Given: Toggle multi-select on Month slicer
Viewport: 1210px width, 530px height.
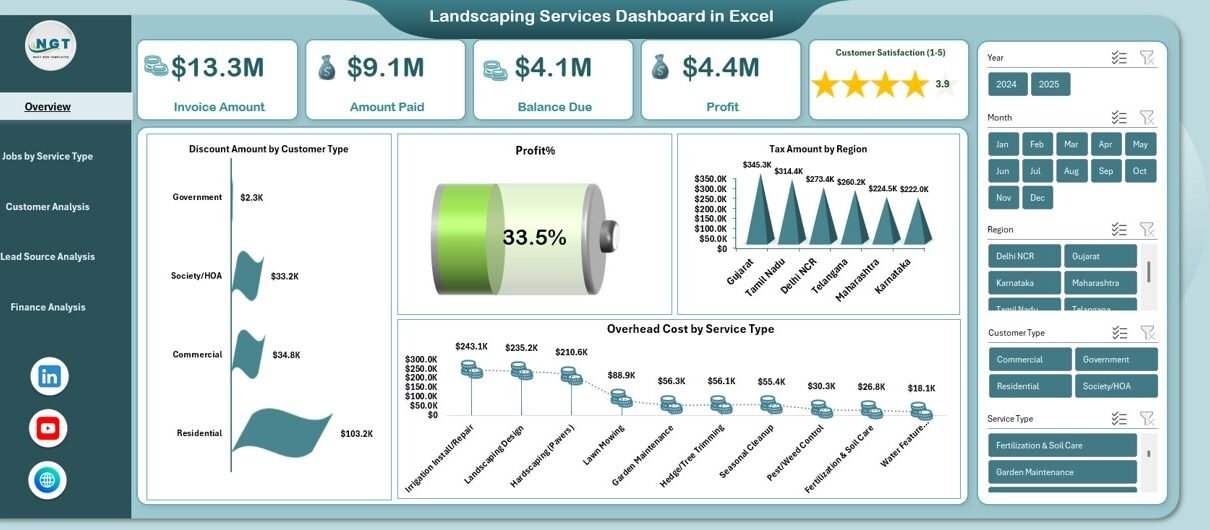Looking at the screenshot, I should (x=1119, y=118).
